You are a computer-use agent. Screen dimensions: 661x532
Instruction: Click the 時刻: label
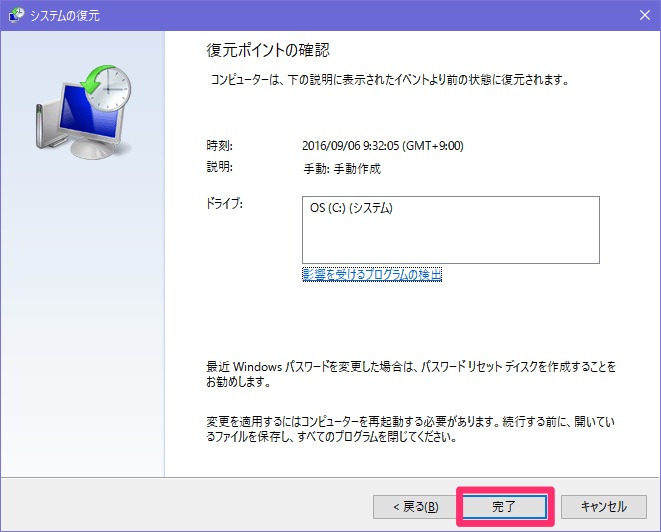(219, 145)
